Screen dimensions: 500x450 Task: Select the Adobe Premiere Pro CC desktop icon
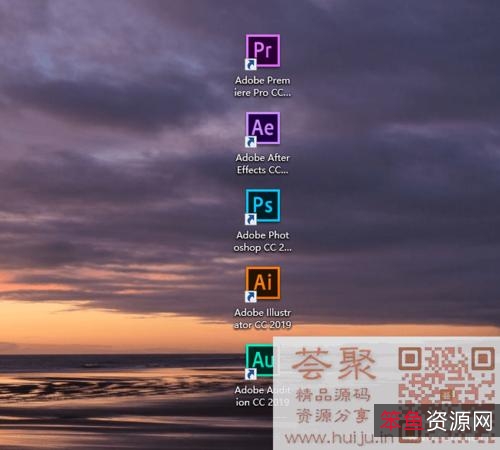coord(263,51)
